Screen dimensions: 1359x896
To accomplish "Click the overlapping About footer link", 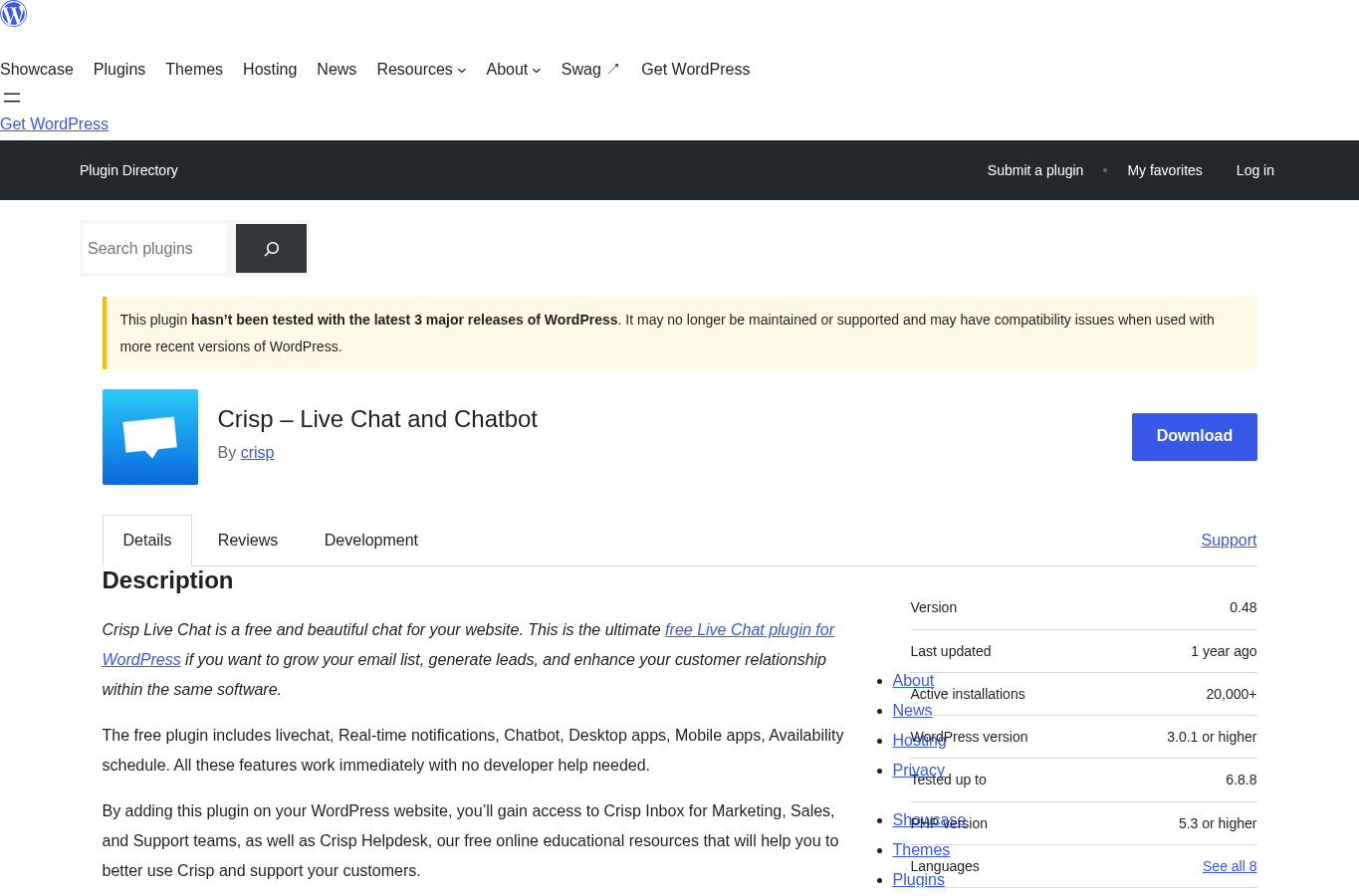I will (x=913, y=681).
